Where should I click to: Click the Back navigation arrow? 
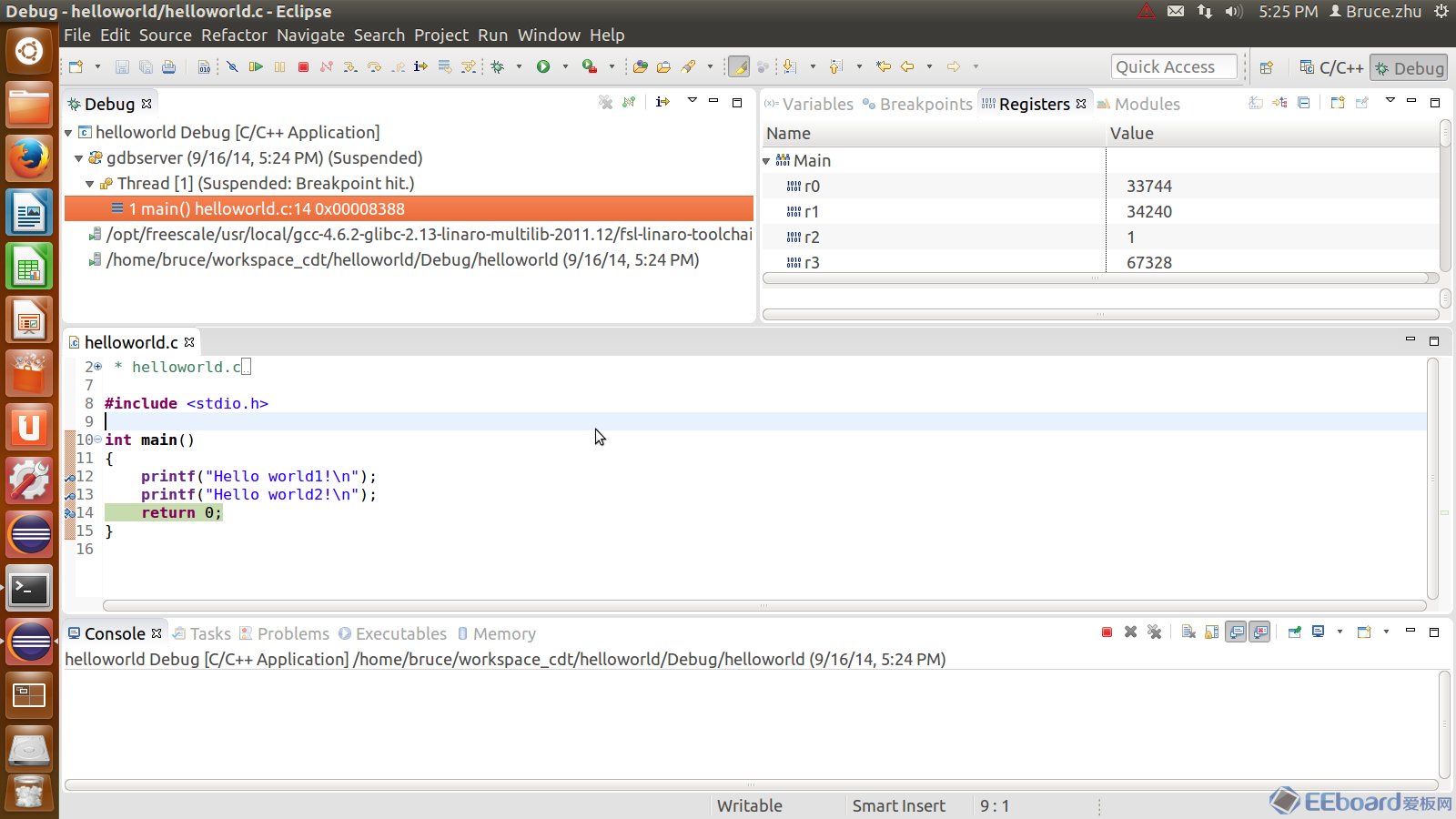click(x=907, y=66)
